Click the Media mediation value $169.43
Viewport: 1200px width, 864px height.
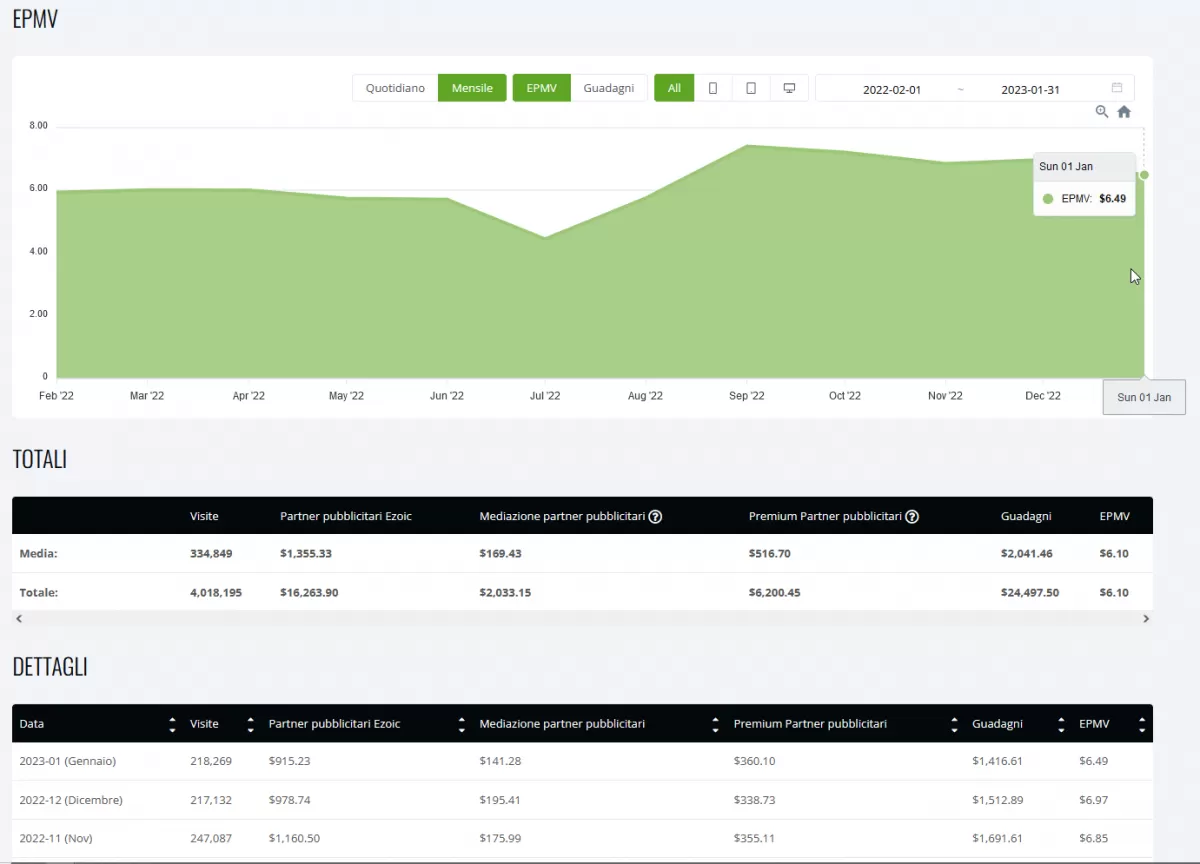[501, 553]
